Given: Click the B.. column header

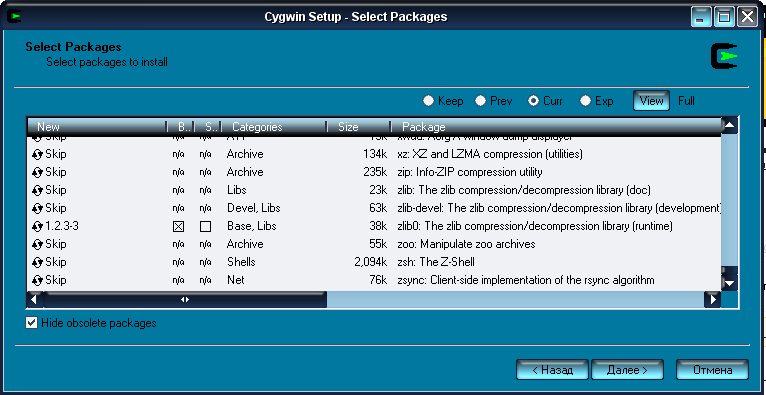Looking at the screenshot, I should pos(180,127).
